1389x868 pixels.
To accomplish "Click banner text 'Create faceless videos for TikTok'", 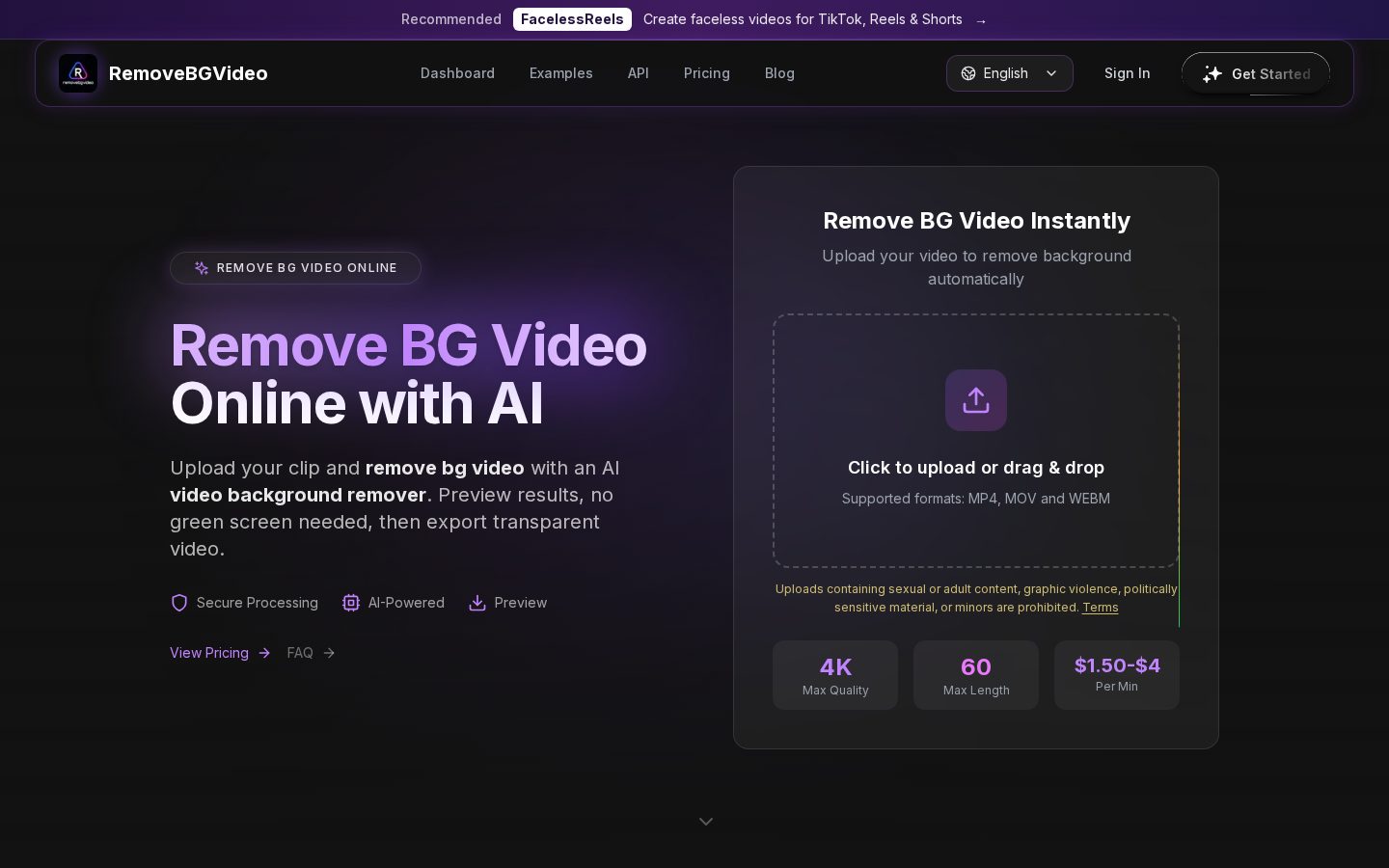I will click(x=803, y=19).
